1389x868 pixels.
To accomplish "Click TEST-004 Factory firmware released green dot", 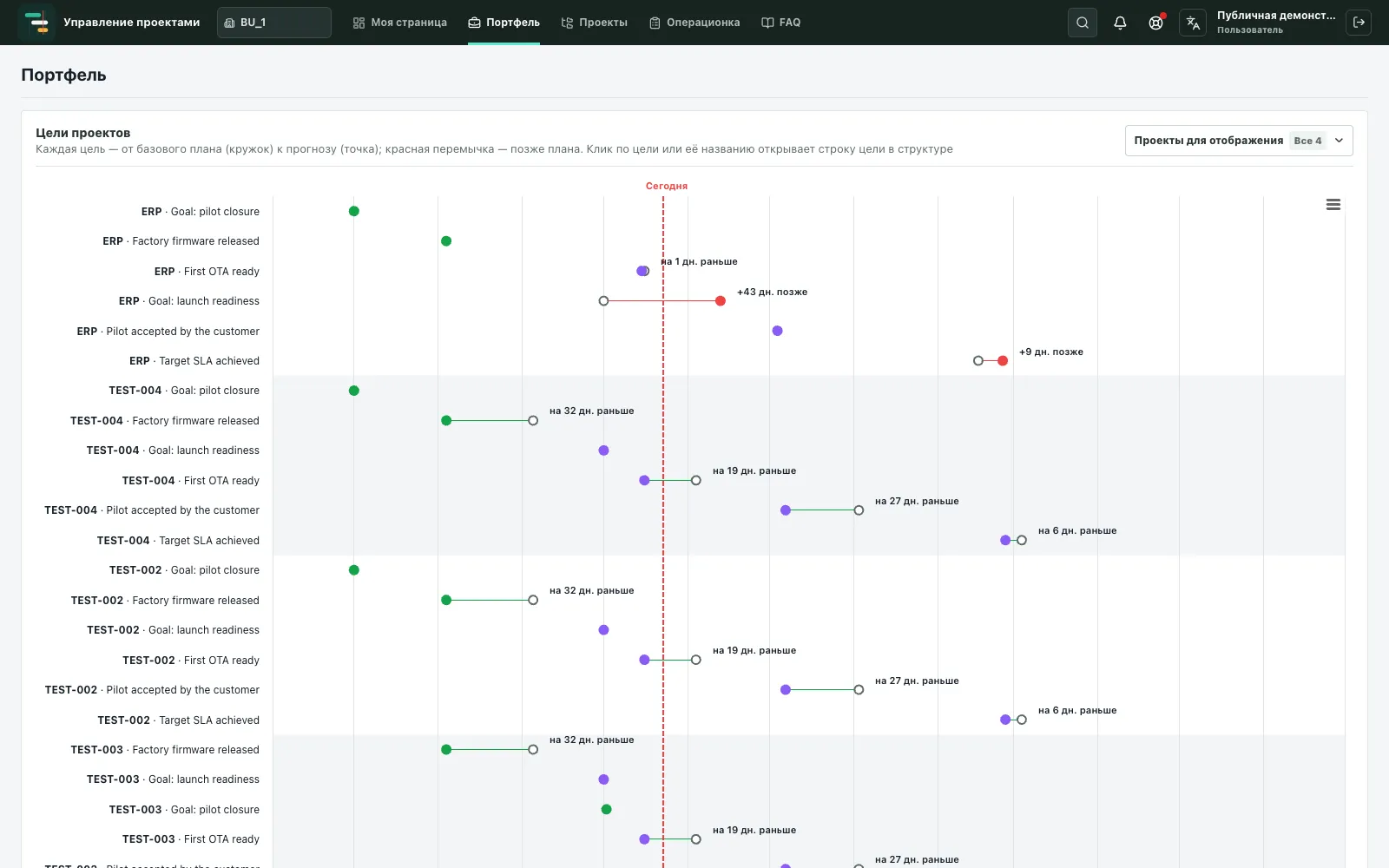I will point(446,421).
